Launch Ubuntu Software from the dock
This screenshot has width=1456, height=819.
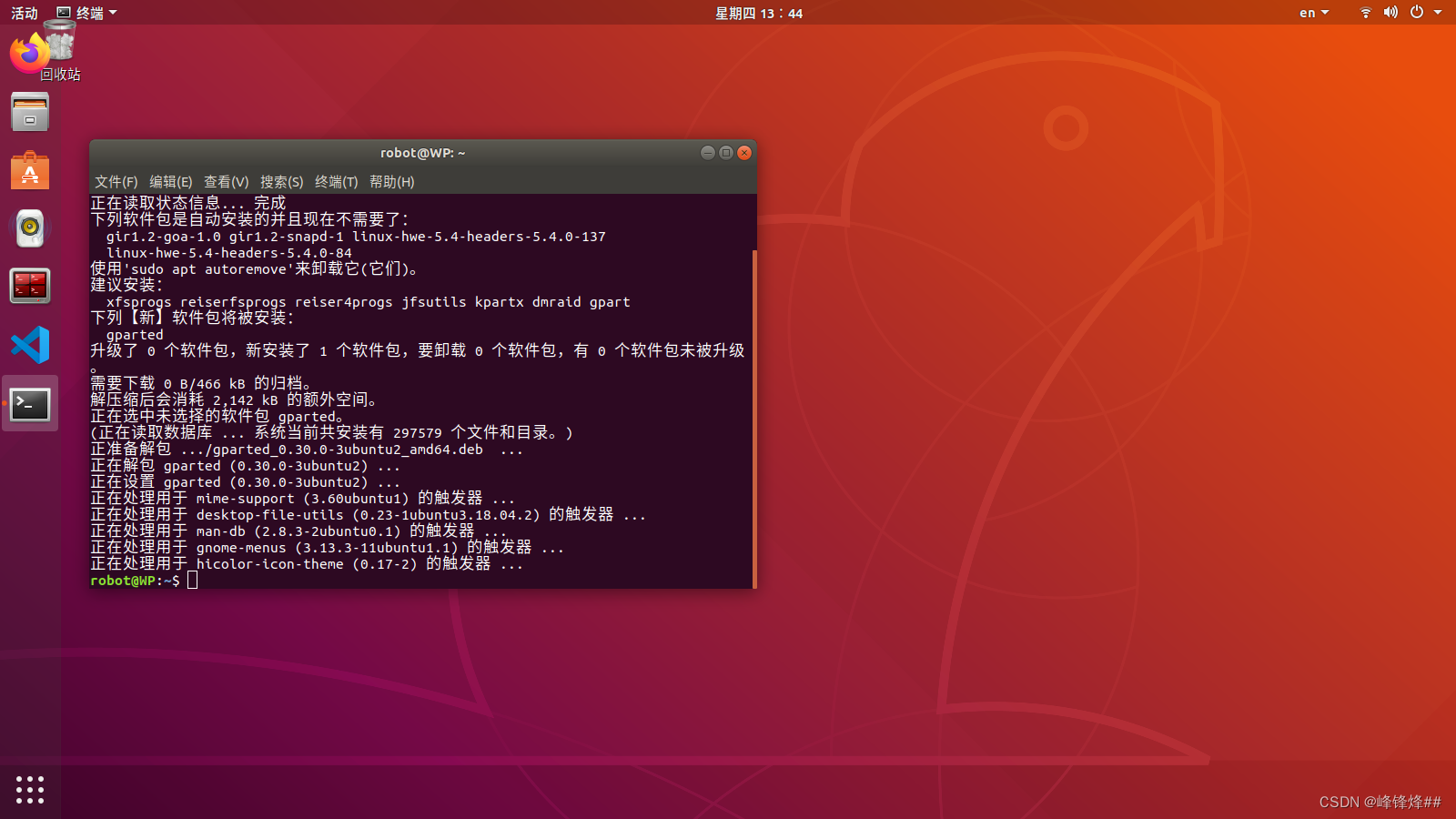click(30, 170)
